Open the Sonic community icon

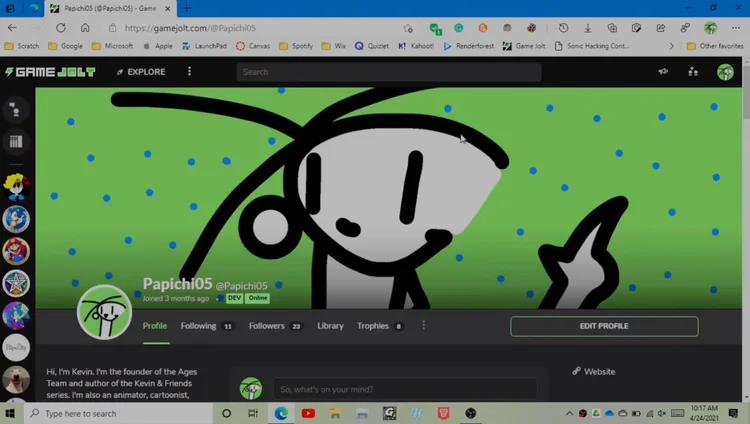pyautogui.click(x=16, y=219)
